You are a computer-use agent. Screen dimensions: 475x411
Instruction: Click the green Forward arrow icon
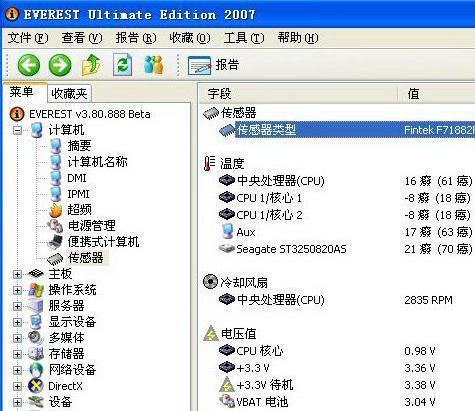click(x=60, y=65)
